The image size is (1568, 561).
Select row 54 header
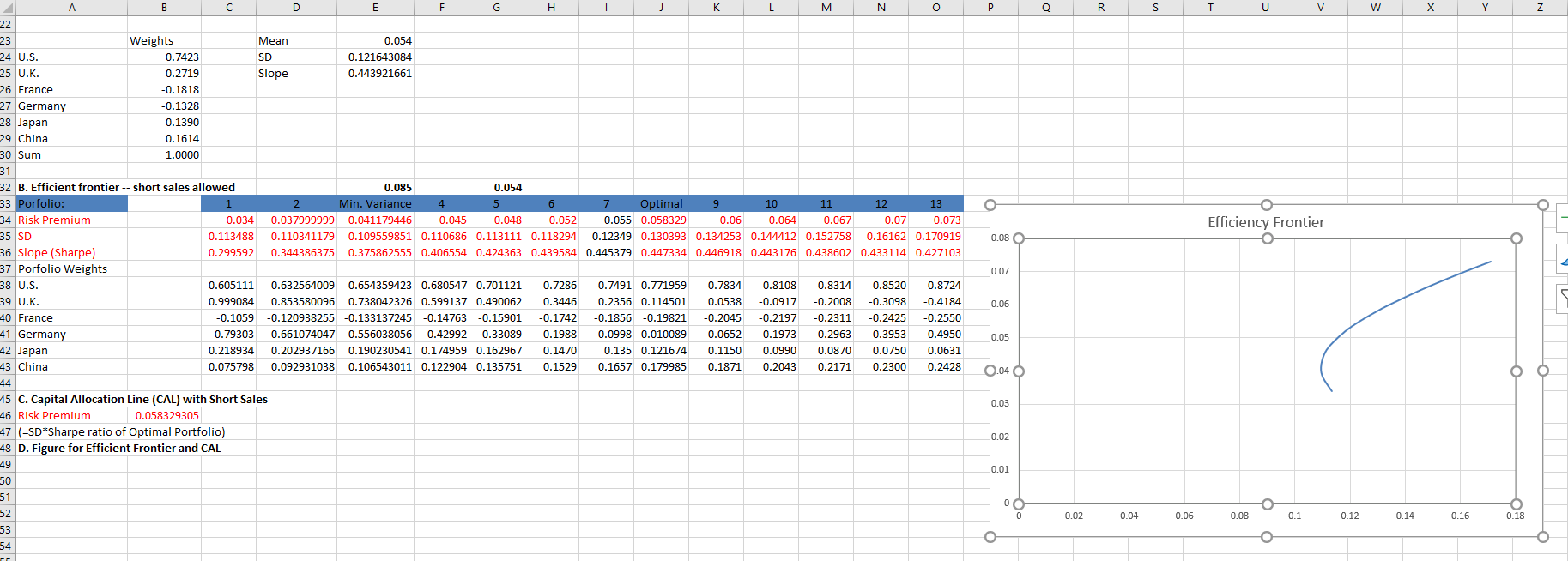tap(7, 546)
